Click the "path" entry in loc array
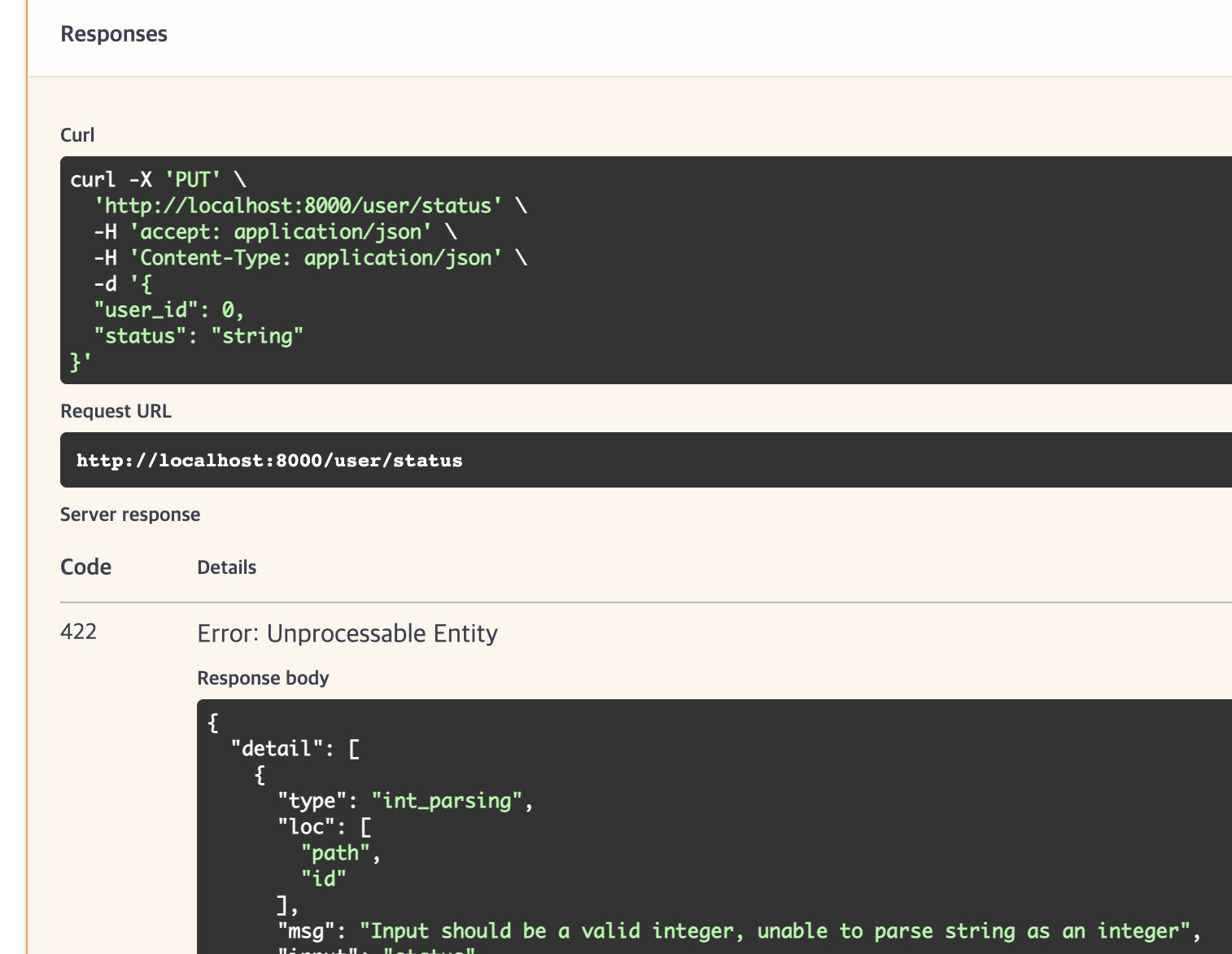The height and width of the screenshot is (954, 1232). [341, 852]
